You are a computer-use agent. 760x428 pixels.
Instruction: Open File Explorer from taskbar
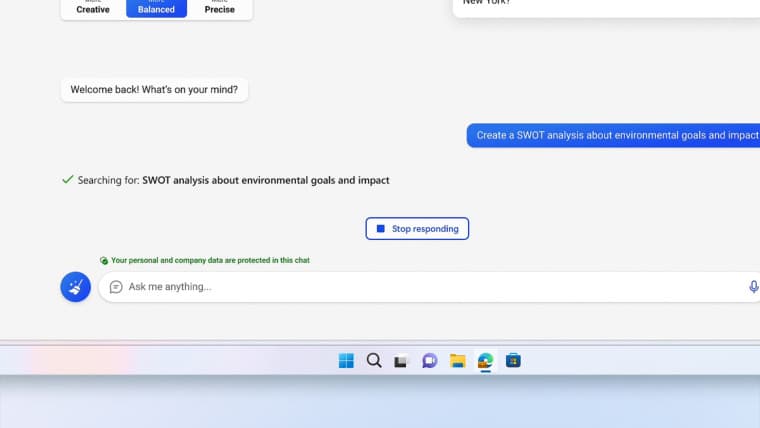(x=457, y=361)
